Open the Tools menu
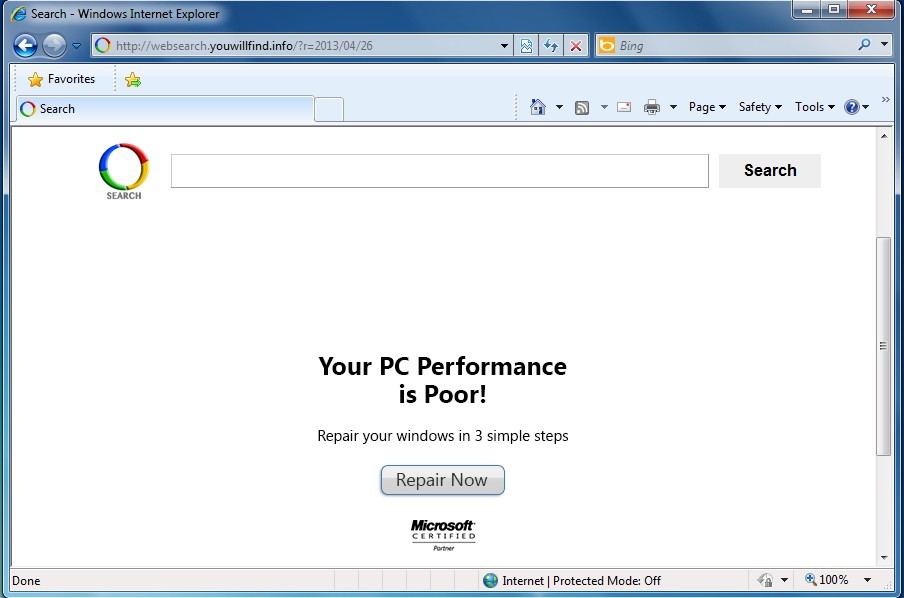904x598 pixels. [x=815, y=107]
